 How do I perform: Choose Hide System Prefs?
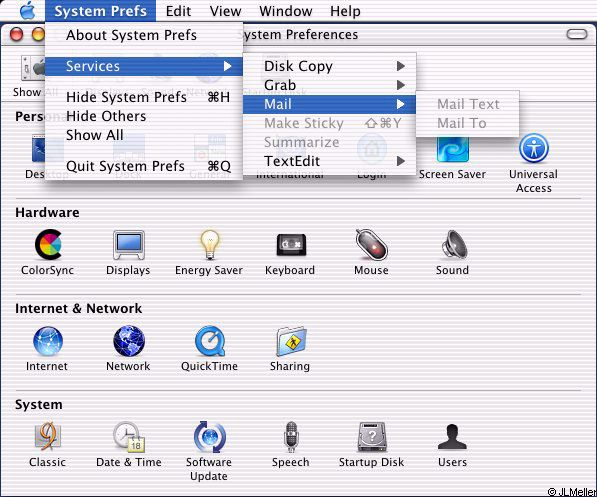[x=144, y=97]
